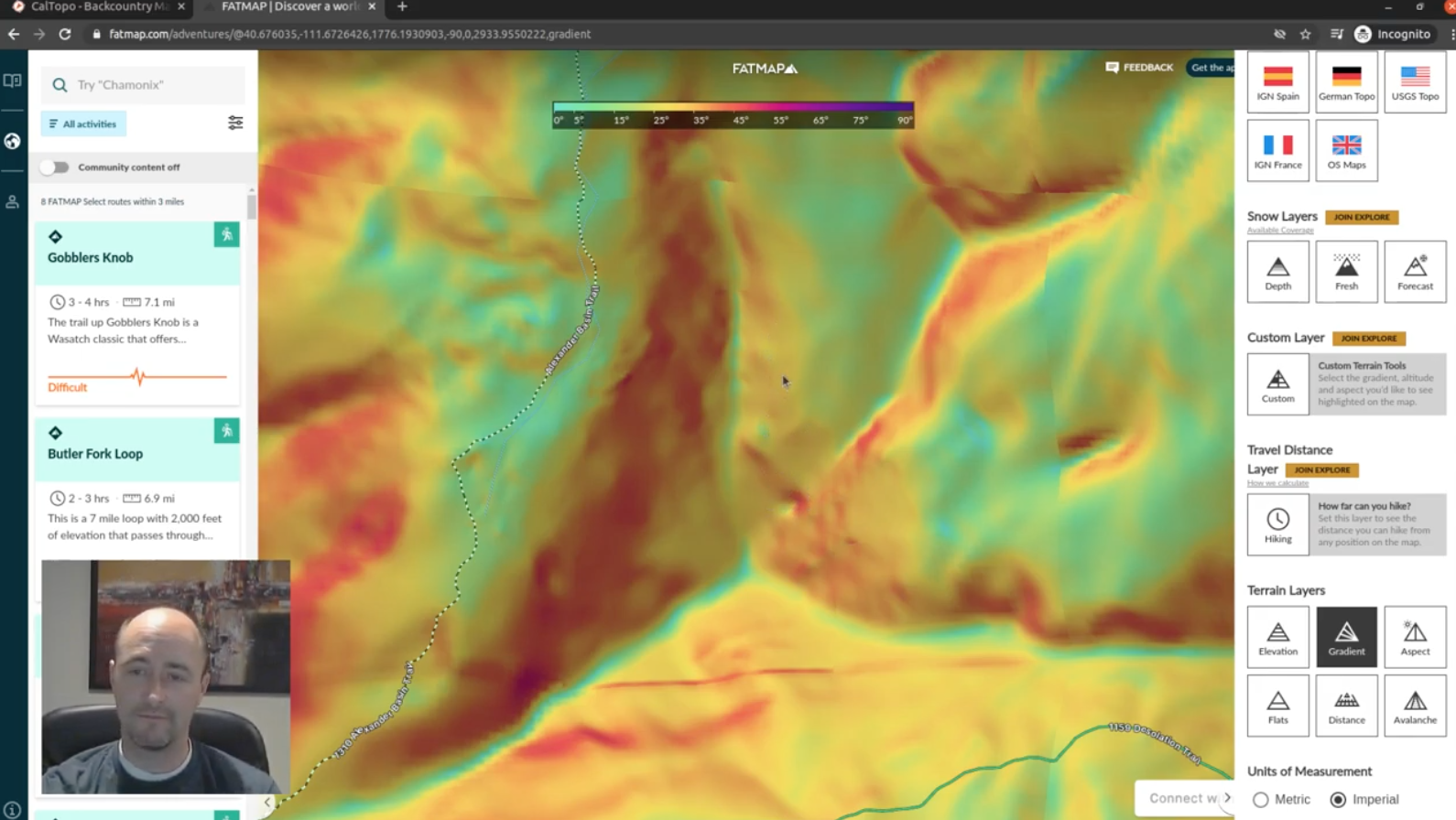Toggle Community content switch
The height and width of the screenshot is (820, 1456).
[54, 167]
